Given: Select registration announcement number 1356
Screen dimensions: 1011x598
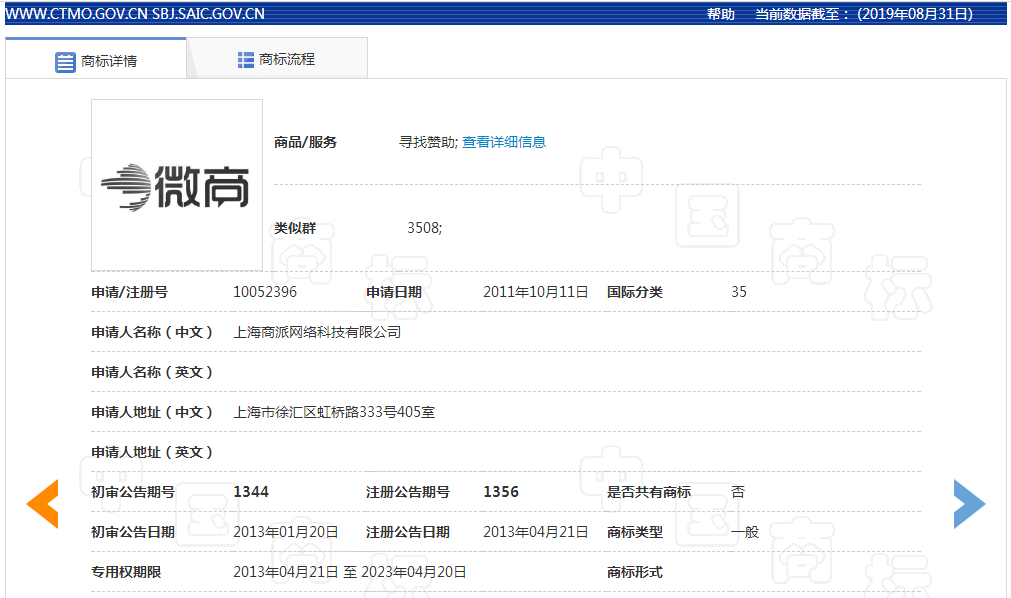Looking at the screenshot, I should click(501, 492).
